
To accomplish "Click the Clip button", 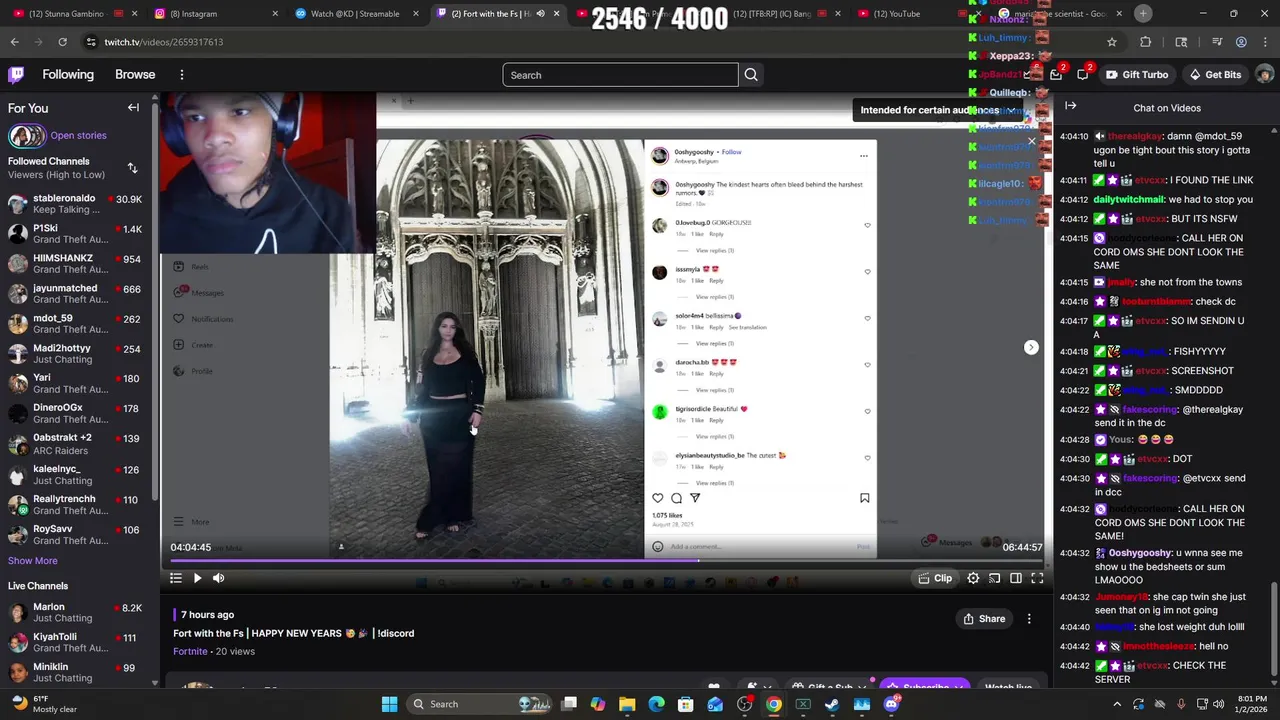I will (935, 578).
